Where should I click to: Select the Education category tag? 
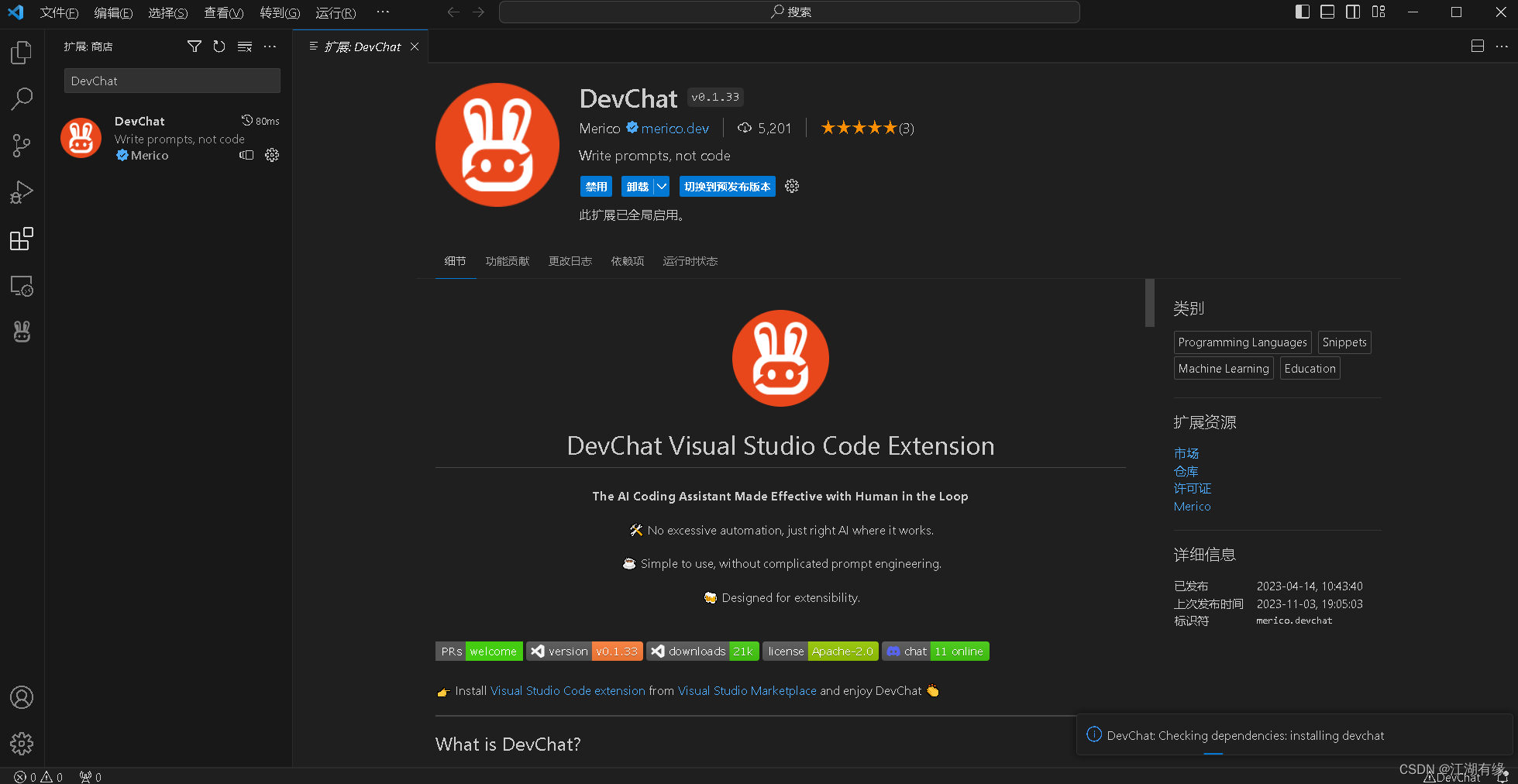[1310, 369]
